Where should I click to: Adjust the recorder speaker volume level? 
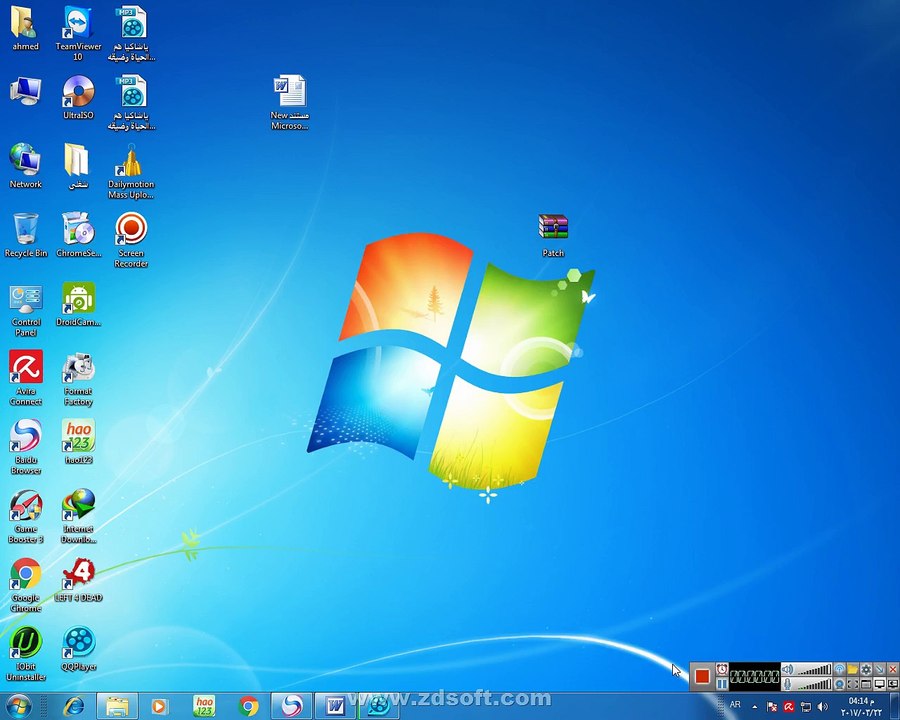pos(813,670)
